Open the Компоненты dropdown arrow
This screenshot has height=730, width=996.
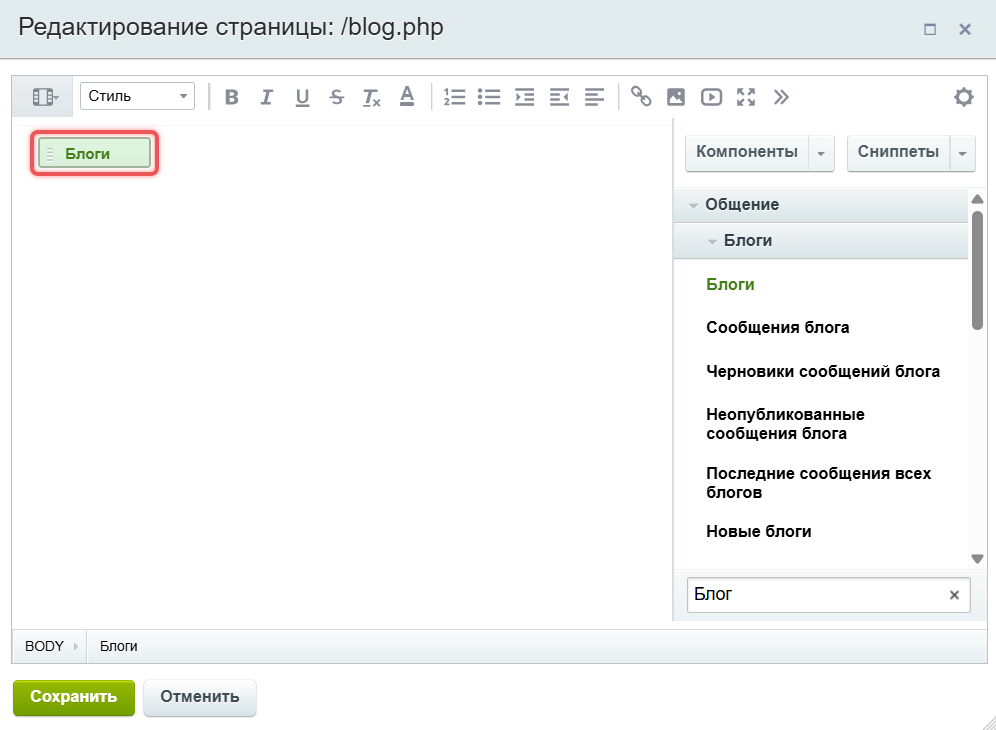click(x=821, y=153)
